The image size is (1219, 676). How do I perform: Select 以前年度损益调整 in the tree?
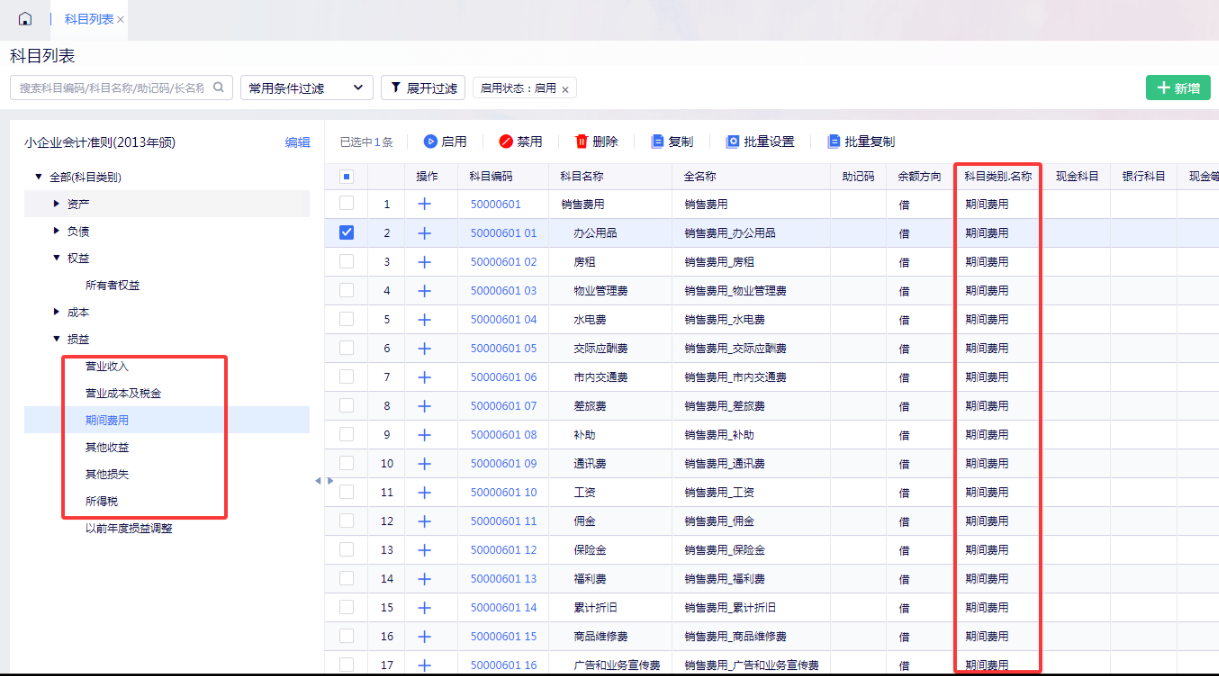tap(129, 528)
